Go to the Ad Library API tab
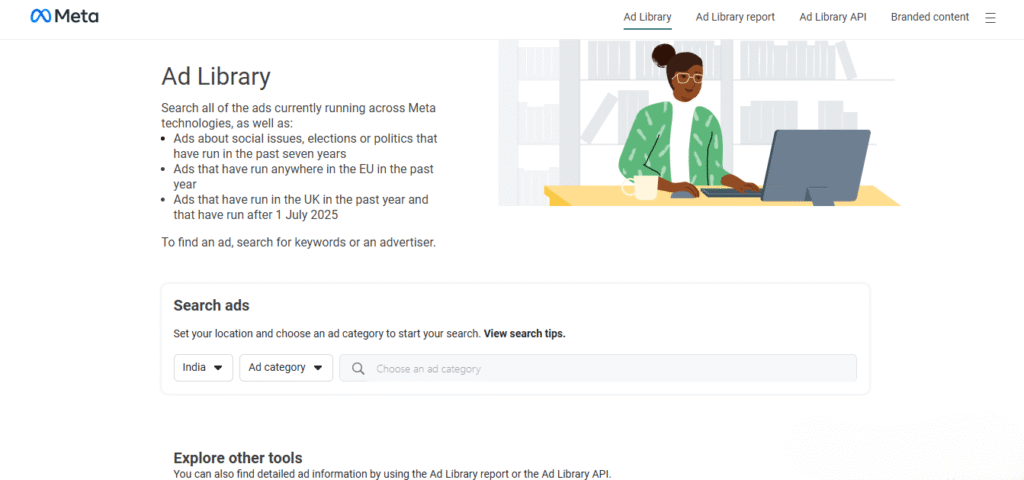The height and width of the screenshot is (480, 1024). coord(833,17)
